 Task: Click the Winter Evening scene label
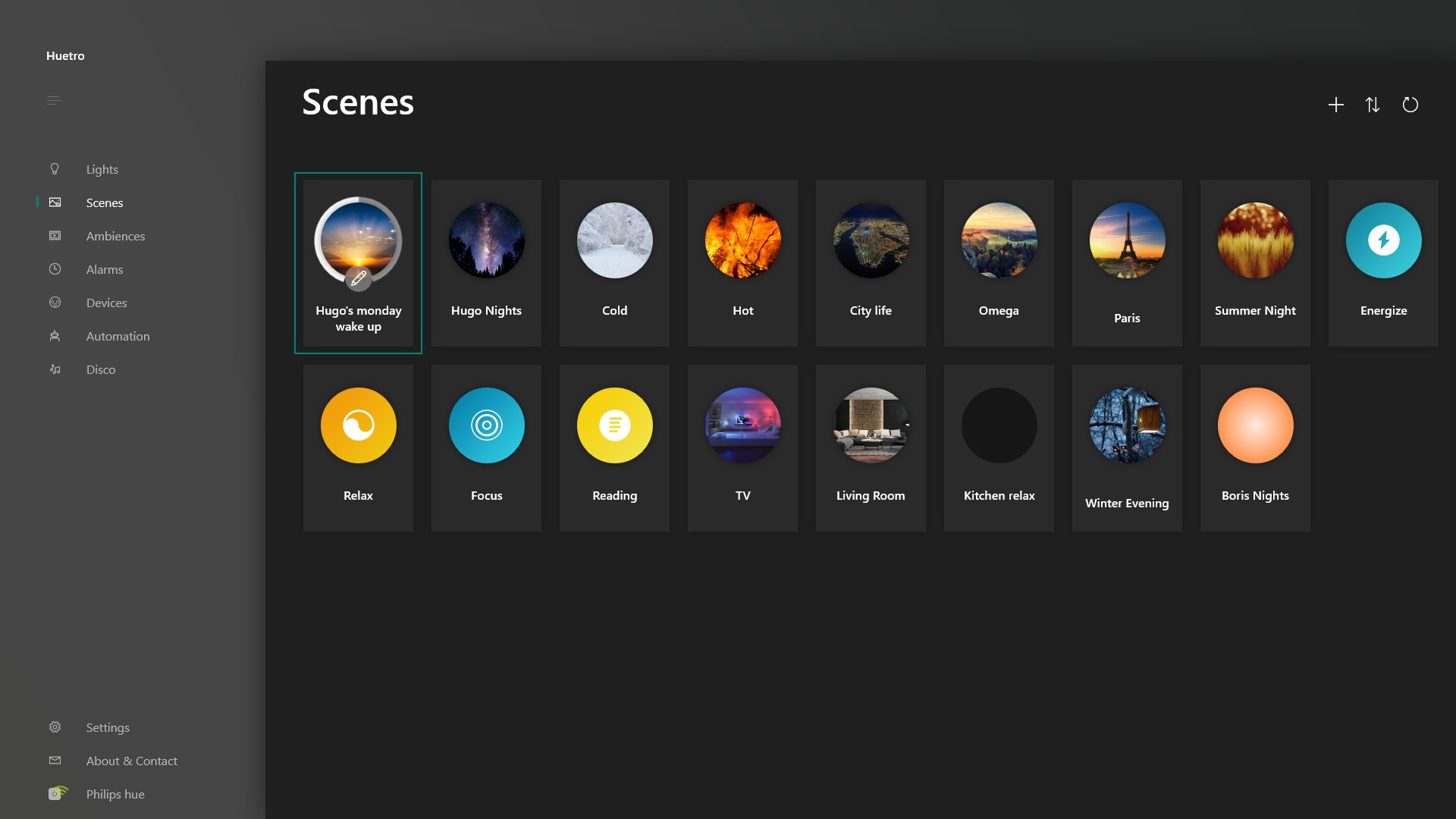click(1127, 503)
